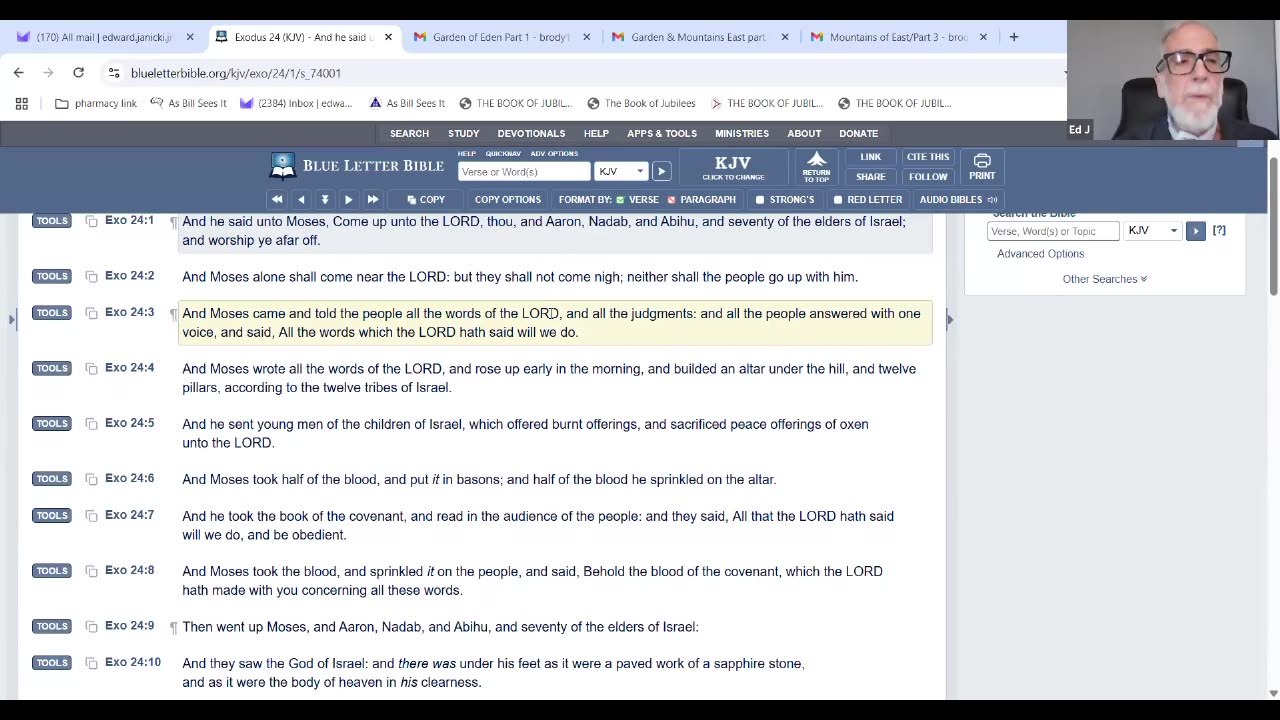The width and height of the screenshot is (1280, 720).
Task: Toggle the Verse format checkbox
Action: pos(620,200)
